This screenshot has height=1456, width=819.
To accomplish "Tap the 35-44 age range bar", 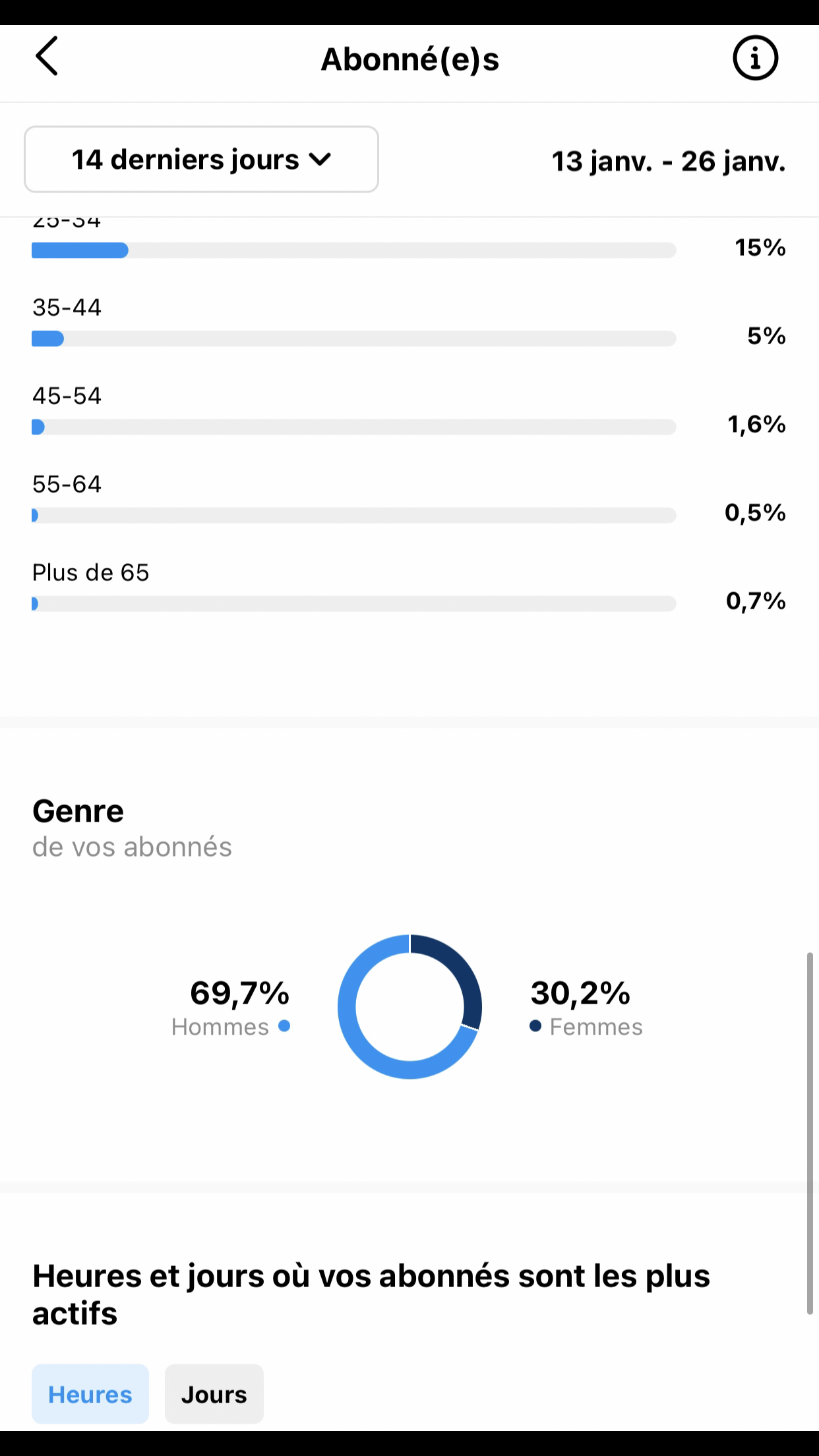I will point(353,339).
